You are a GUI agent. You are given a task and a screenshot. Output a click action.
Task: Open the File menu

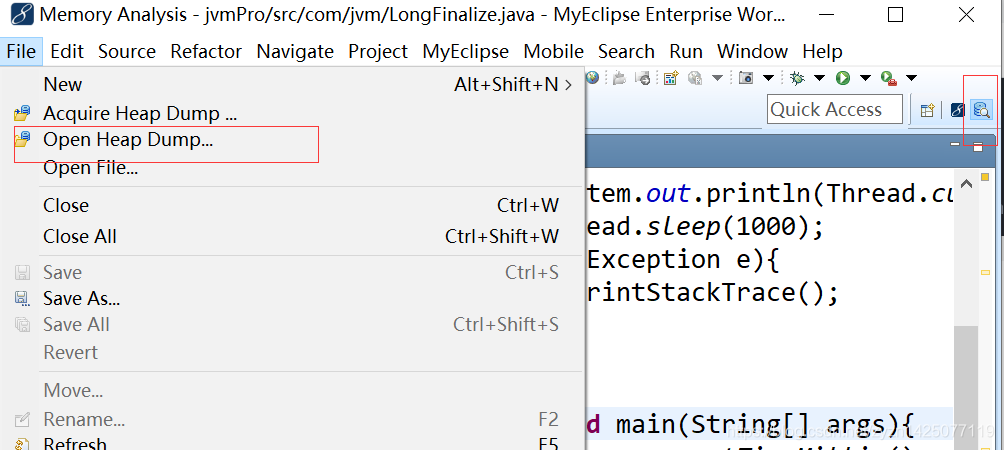21,51
